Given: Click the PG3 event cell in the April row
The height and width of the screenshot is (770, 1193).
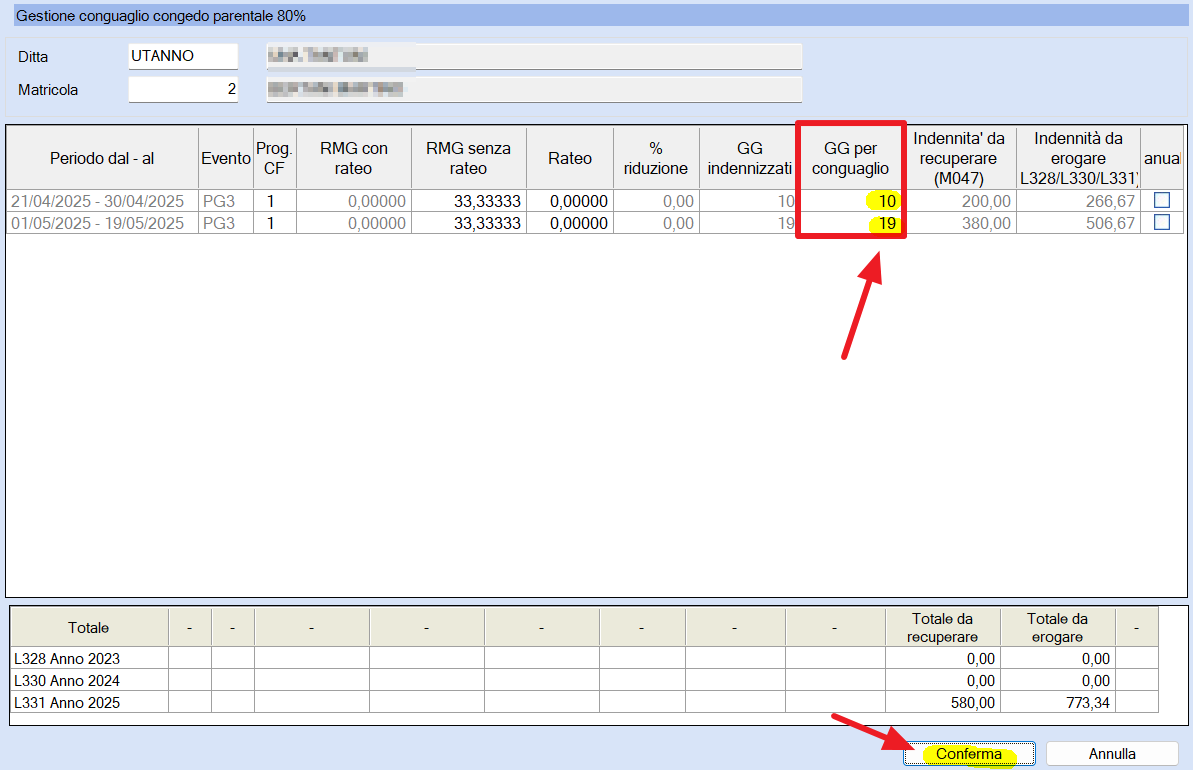Looking at the screenshot, I should coord(226,201).
